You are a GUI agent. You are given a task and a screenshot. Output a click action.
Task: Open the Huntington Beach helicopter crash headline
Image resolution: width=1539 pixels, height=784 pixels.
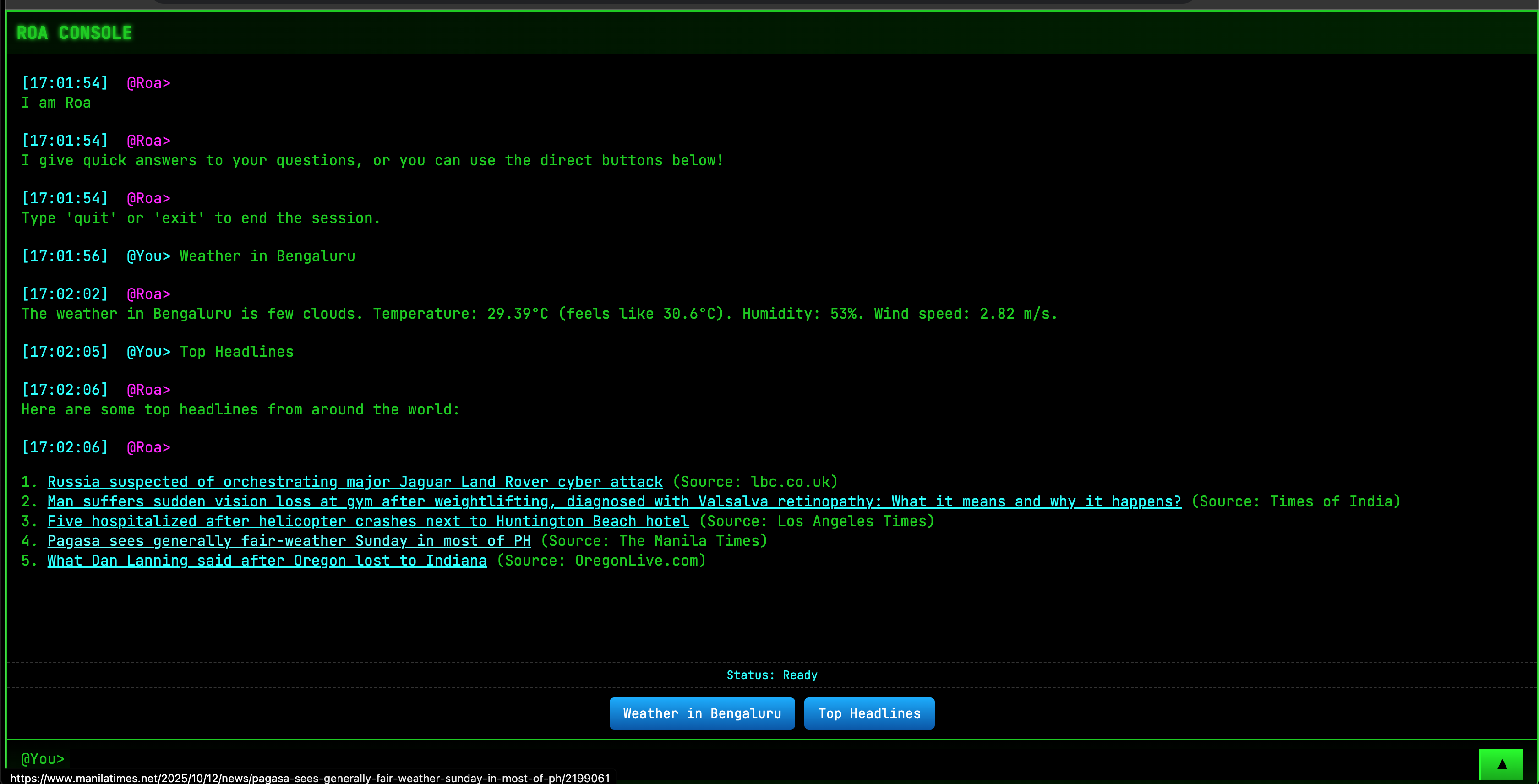coord(368,521)
